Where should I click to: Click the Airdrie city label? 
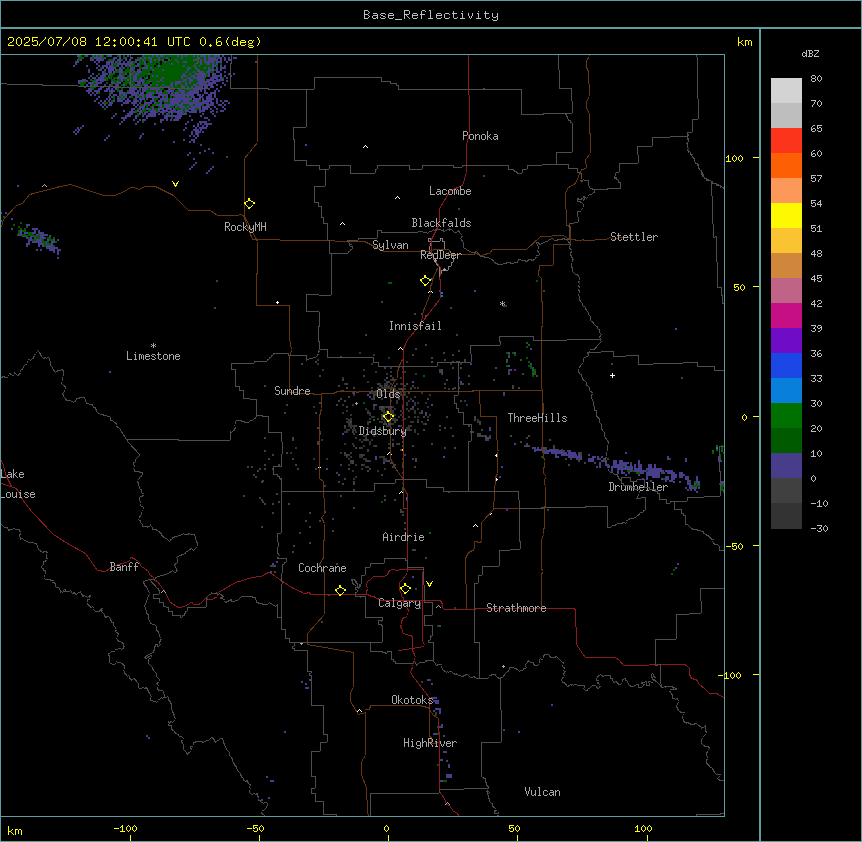click(403, 537)
